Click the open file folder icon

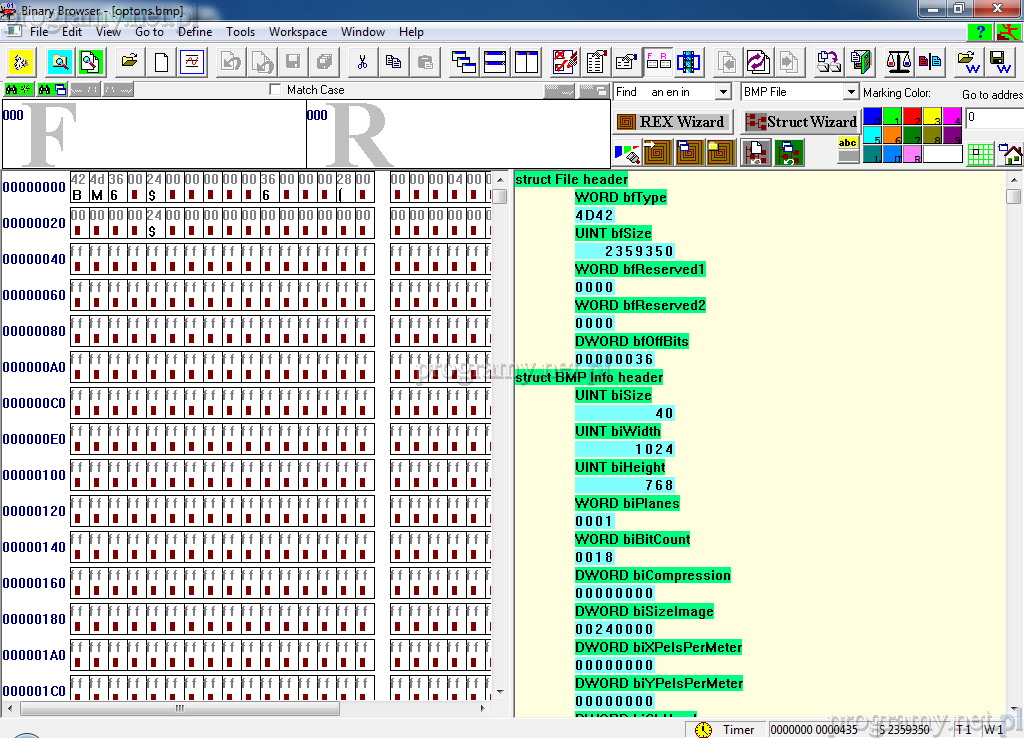[x=129, y=62]
